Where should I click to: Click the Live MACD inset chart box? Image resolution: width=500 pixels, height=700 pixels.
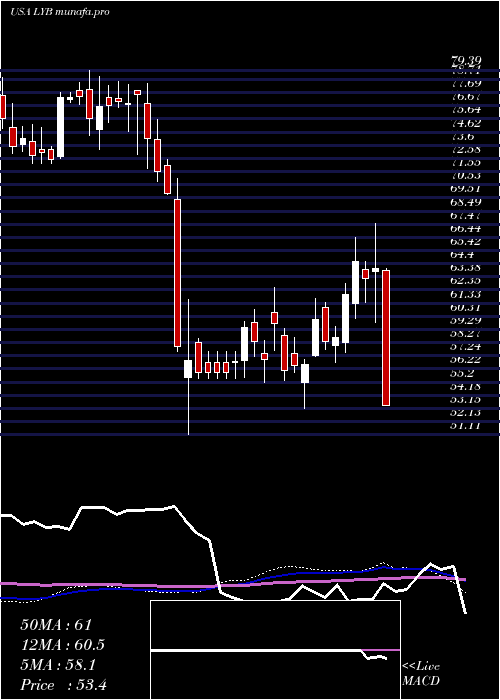tap(275, 650)
